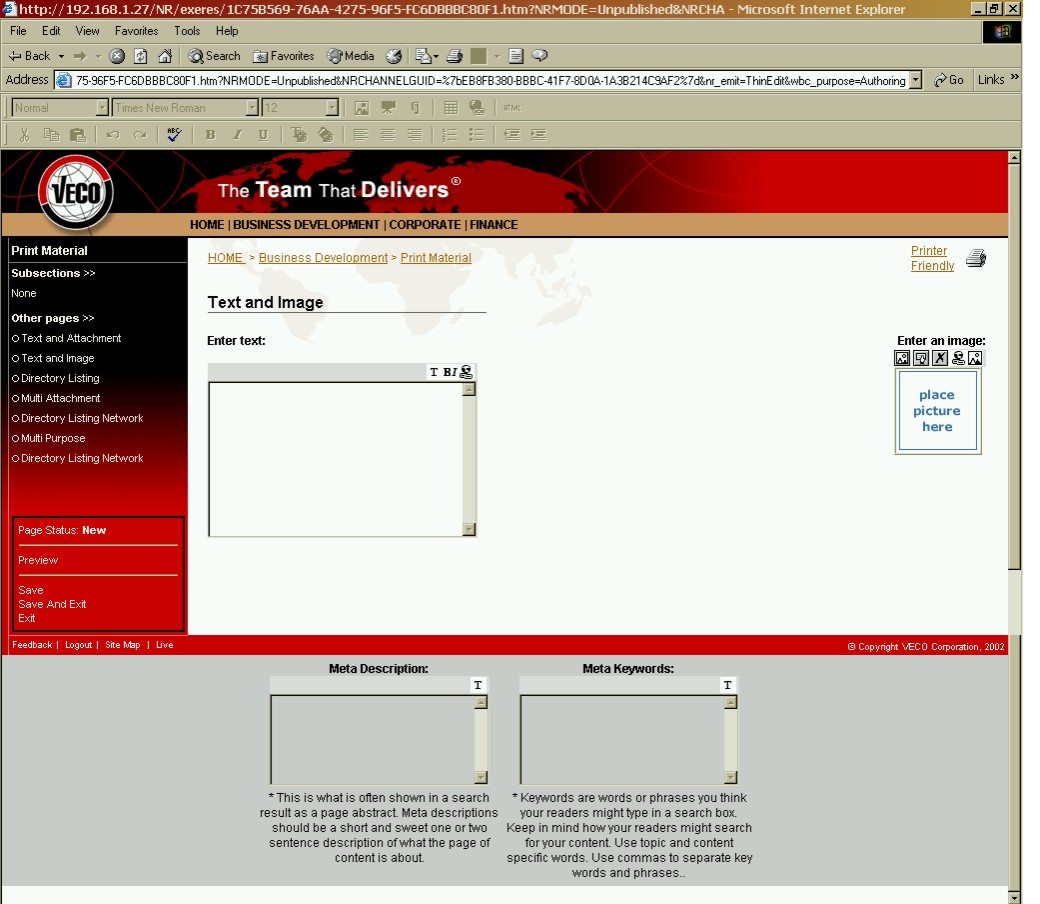1040x904 pixels.
Task: Select BUSINESS DEVELOPMENT in the site navigation
Action: (306, 225)
